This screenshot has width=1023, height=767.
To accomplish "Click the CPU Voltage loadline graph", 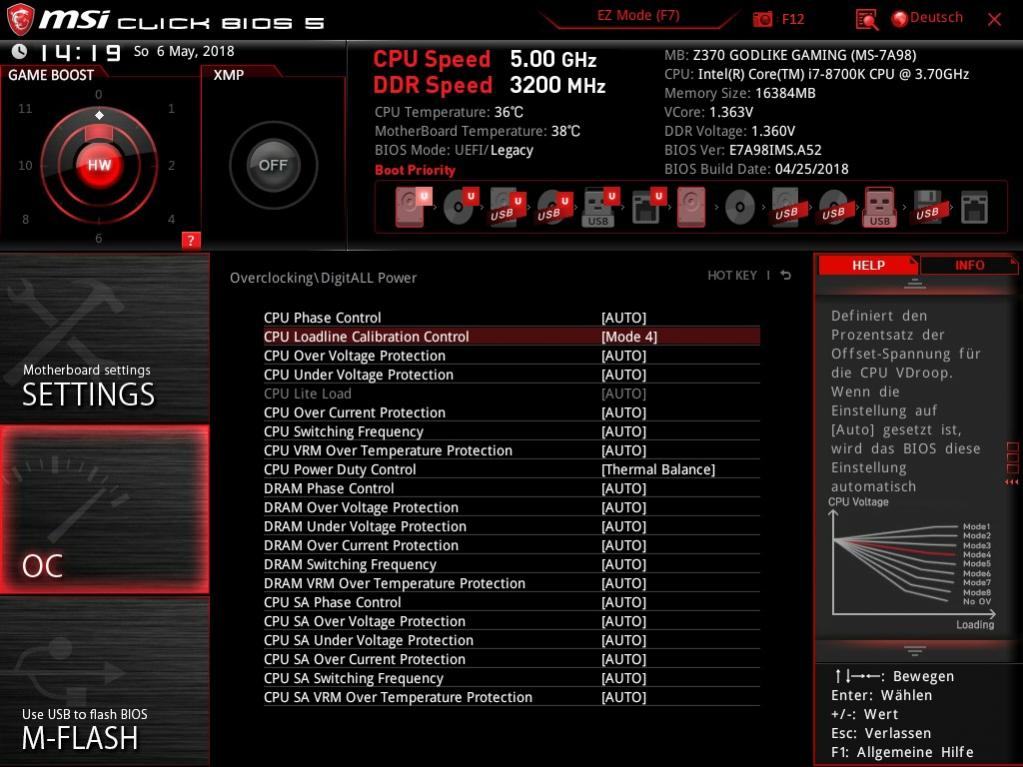I will [913, 564].
